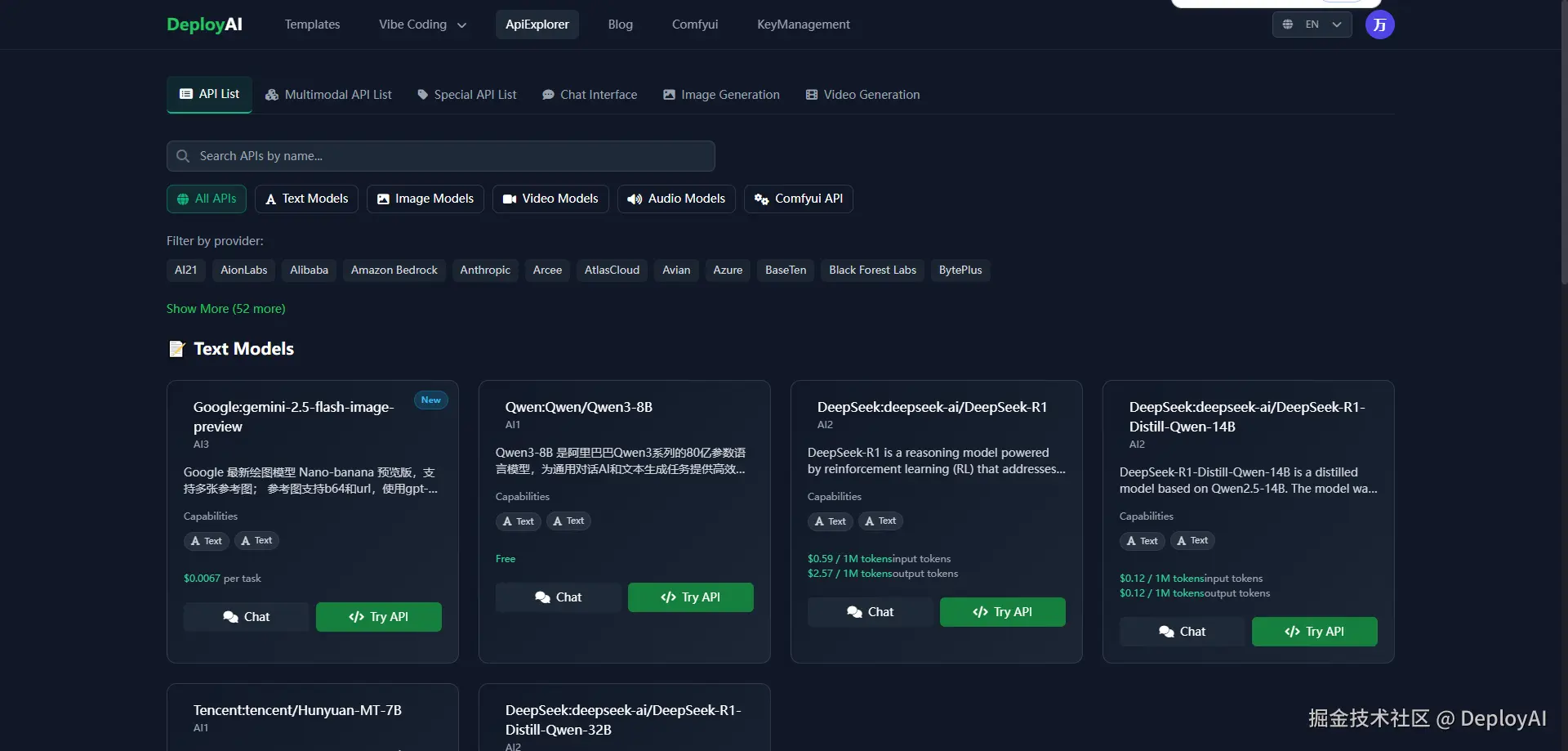The height and width of the screenshot is (751, 1568).
Task: Select BaseTen provider filter
Action: coord(786,270)
